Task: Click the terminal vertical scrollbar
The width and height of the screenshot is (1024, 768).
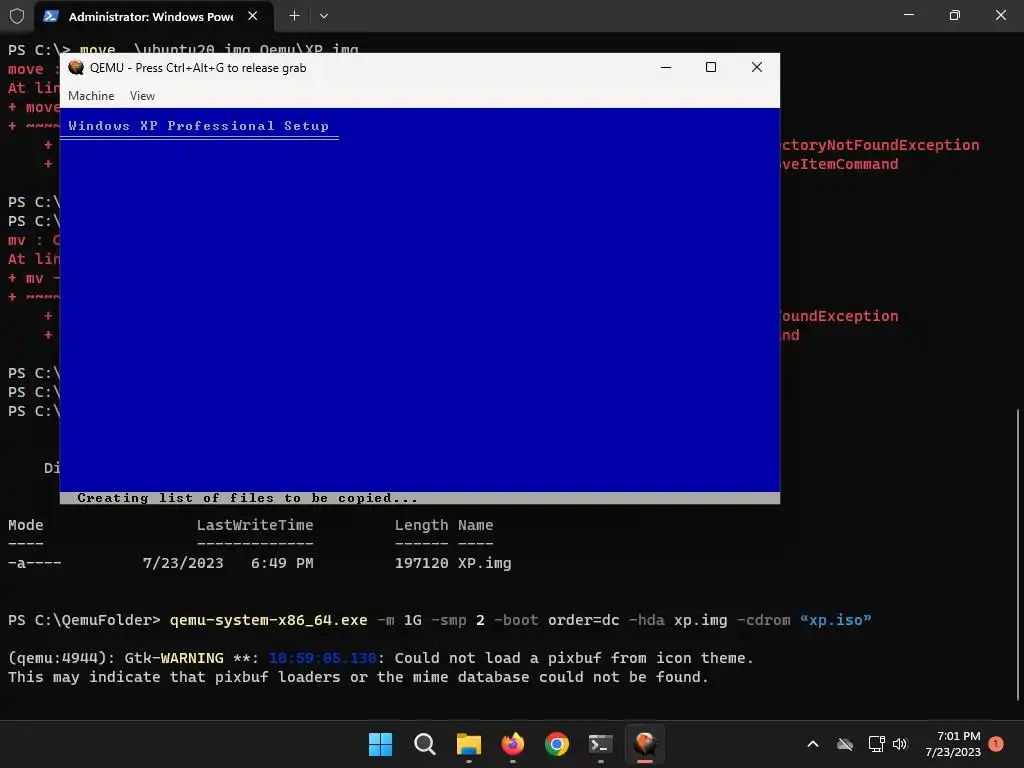Action: [1018, 554]
